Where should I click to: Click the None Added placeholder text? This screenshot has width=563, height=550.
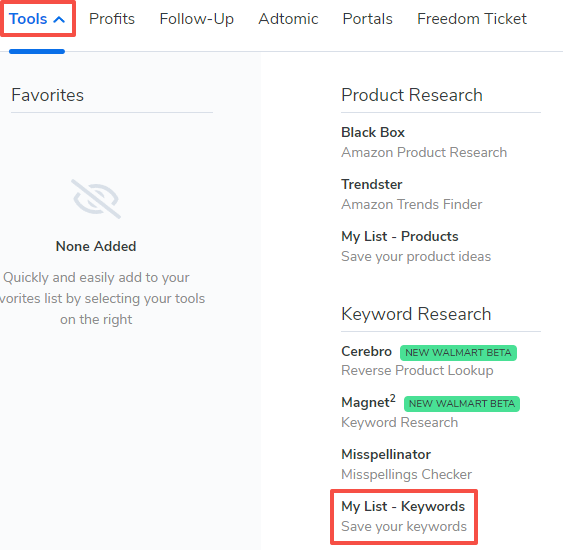pos(96,246)
